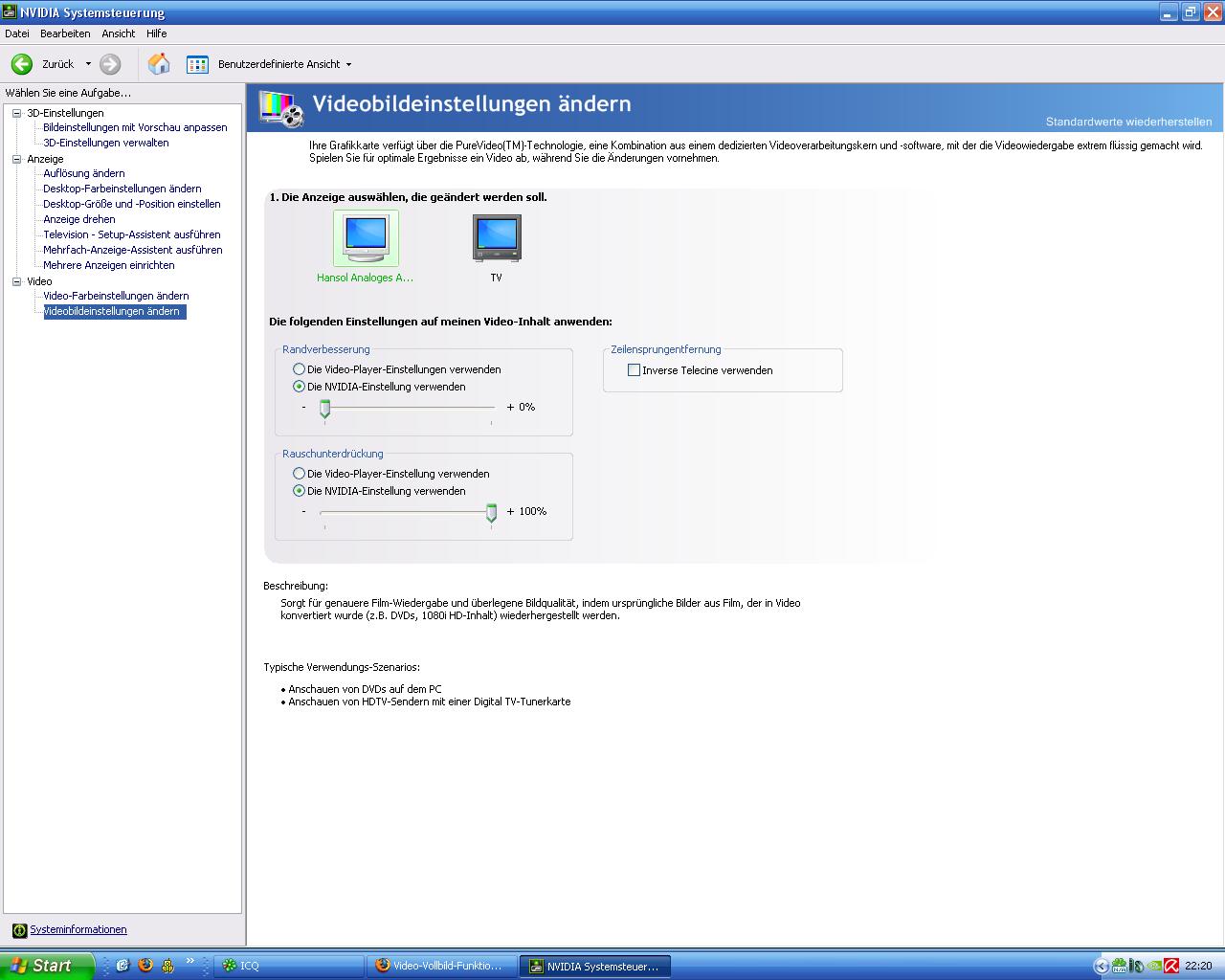Open Mehrere Anzeigen einrichten
Image resolution: width=1225 pixels, height=980 pixels.
click(x=109, y=265)
